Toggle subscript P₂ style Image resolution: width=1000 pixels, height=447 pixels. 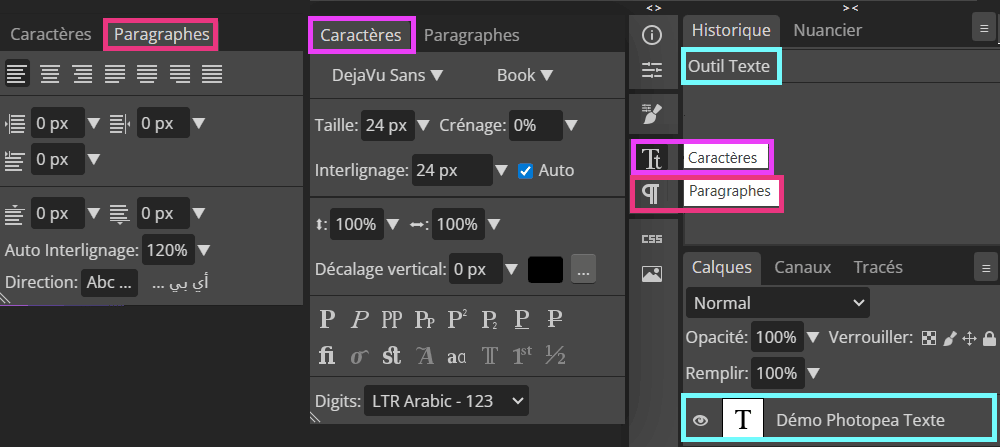pyautogui.click(x=489, y=319)
